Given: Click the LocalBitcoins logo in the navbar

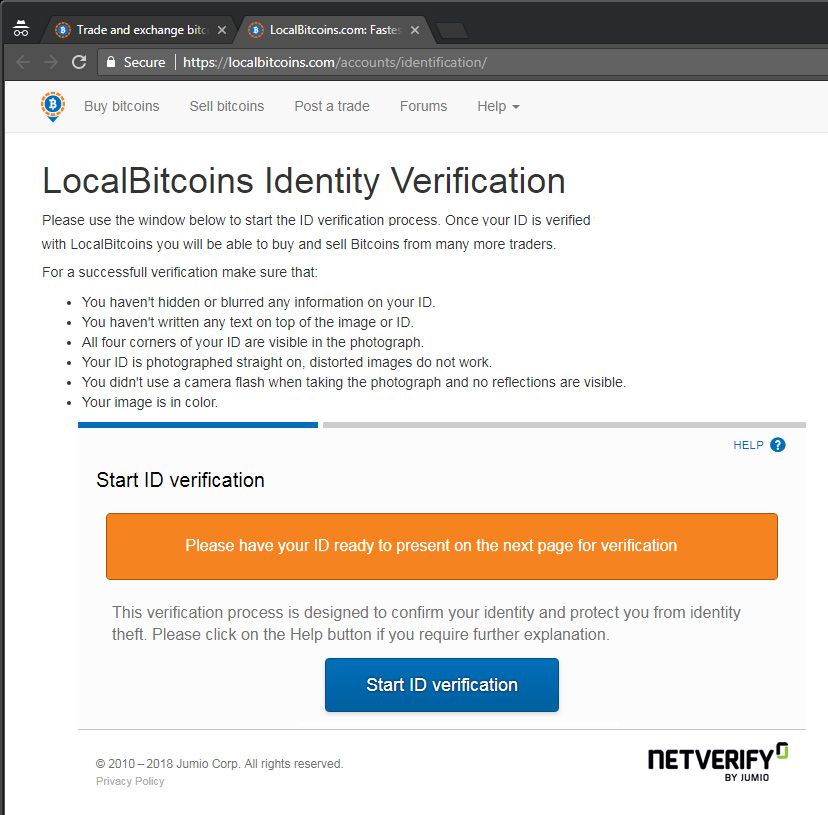Looking at the screenshot, I should tap(53, 106).
